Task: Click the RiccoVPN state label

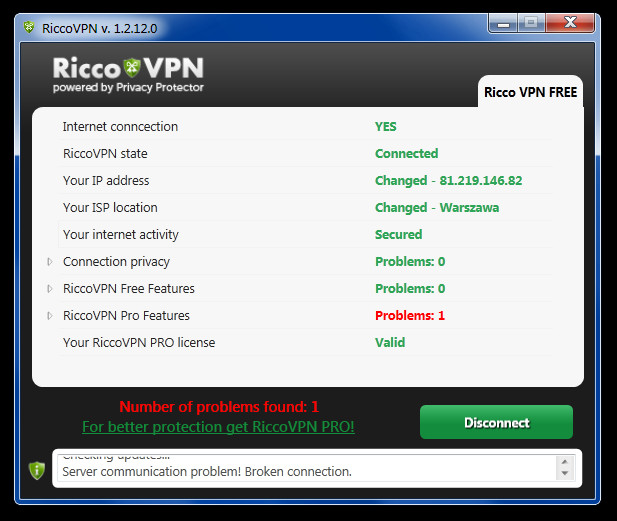Action: coord(105,153)
